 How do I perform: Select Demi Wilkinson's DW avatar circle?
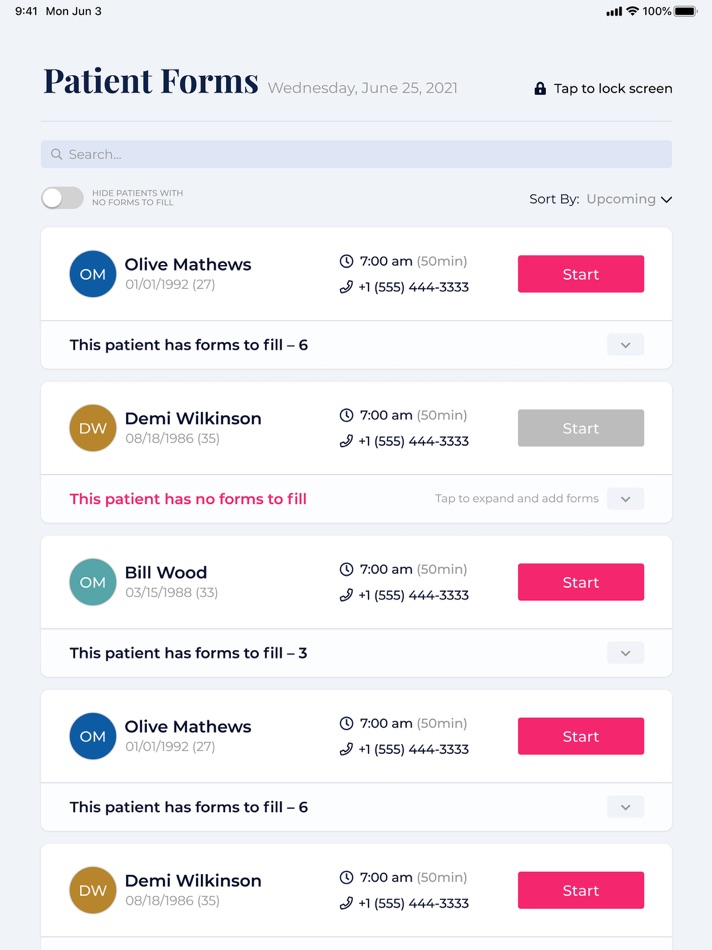point(92,428)
